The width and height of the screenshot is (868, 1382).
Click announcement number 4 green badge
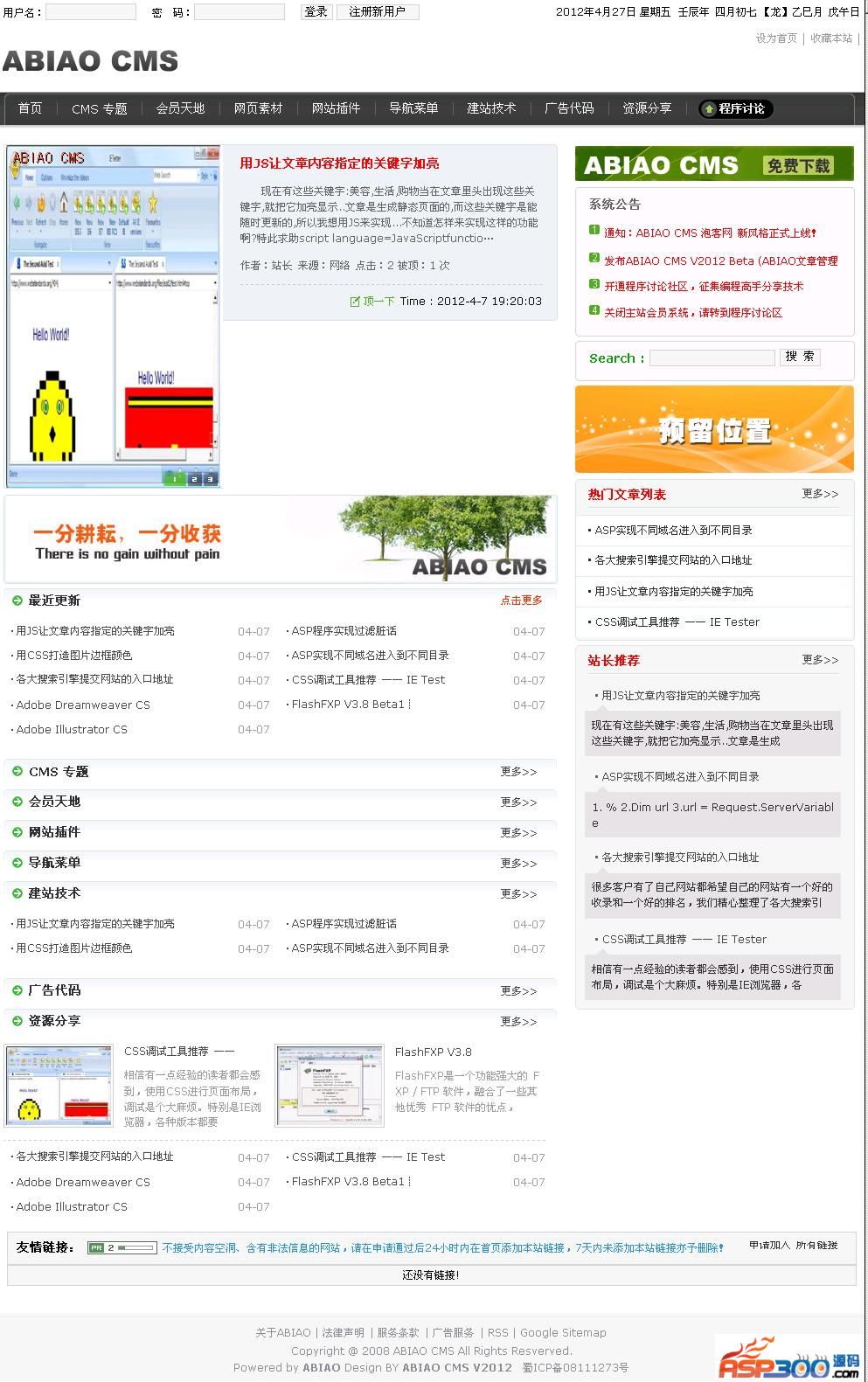tap(594, 310)
